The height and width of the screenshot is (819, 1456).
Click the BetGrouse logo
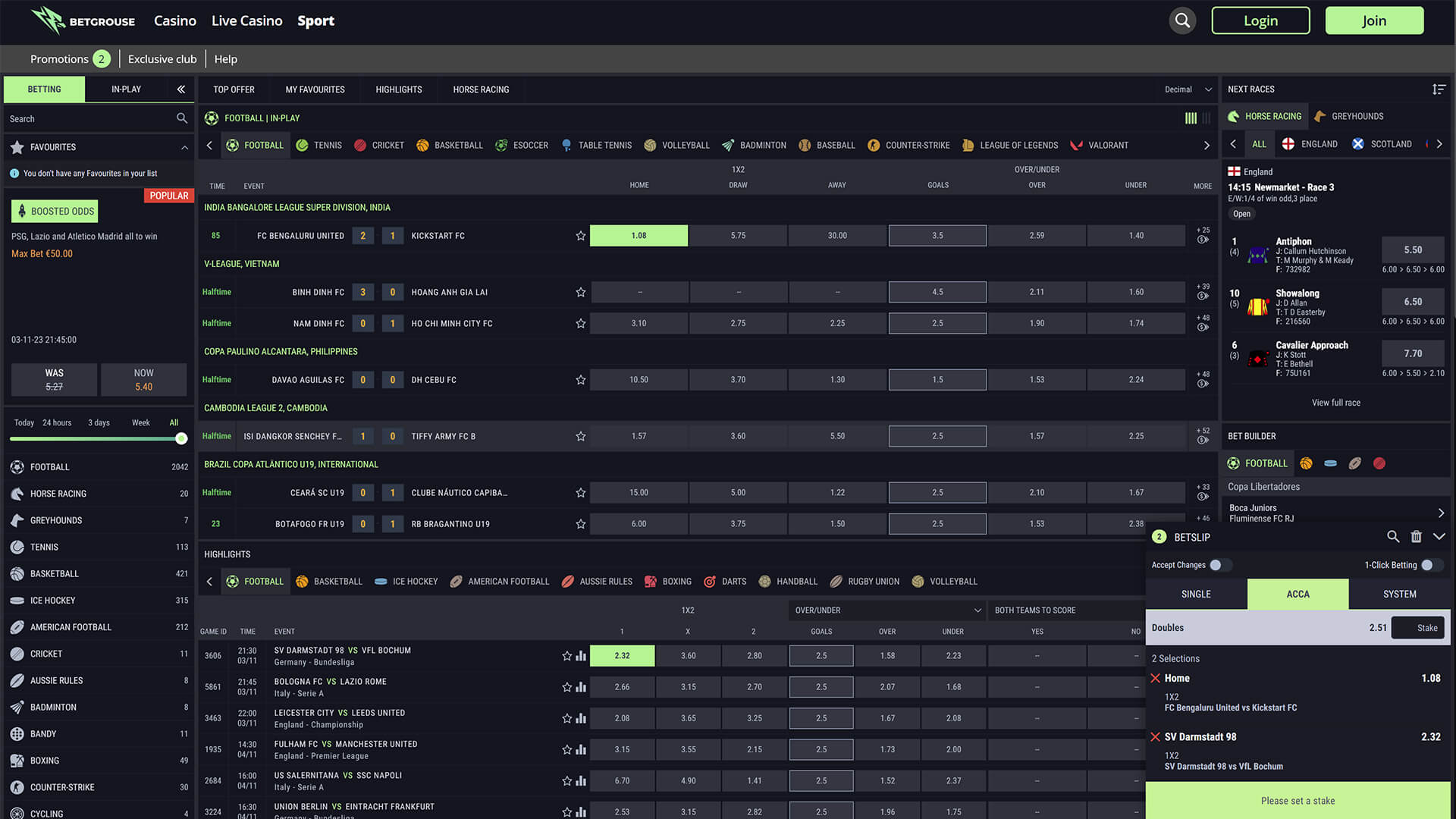click(83, 20)
